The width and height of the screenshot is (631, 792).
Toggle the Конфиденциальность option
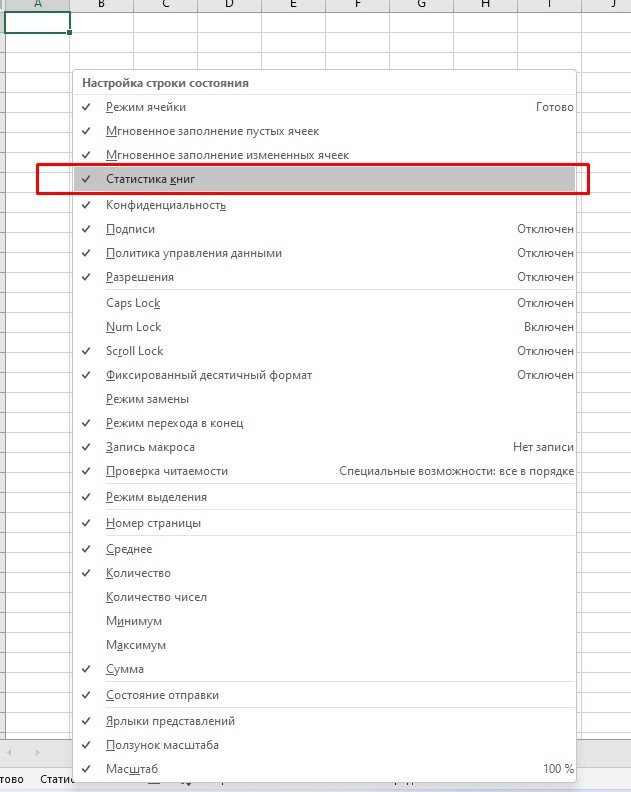pyautogui.click(x=324, y=205)
